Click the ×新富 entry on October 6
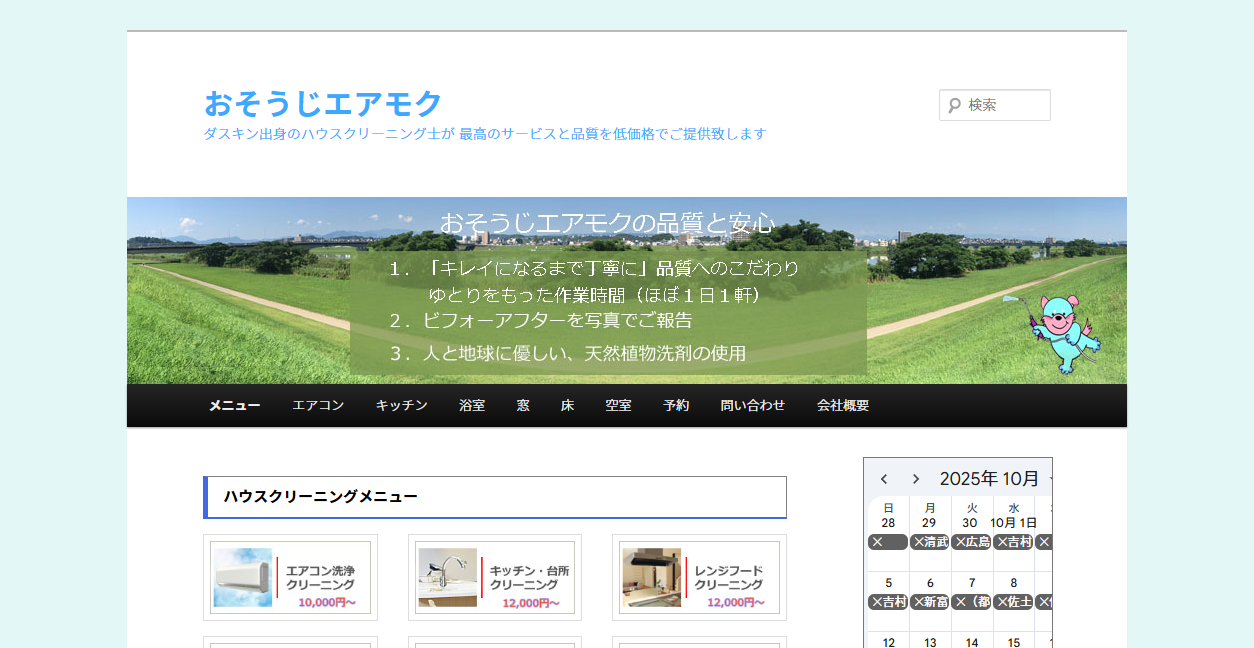 (x=929, y=602)
